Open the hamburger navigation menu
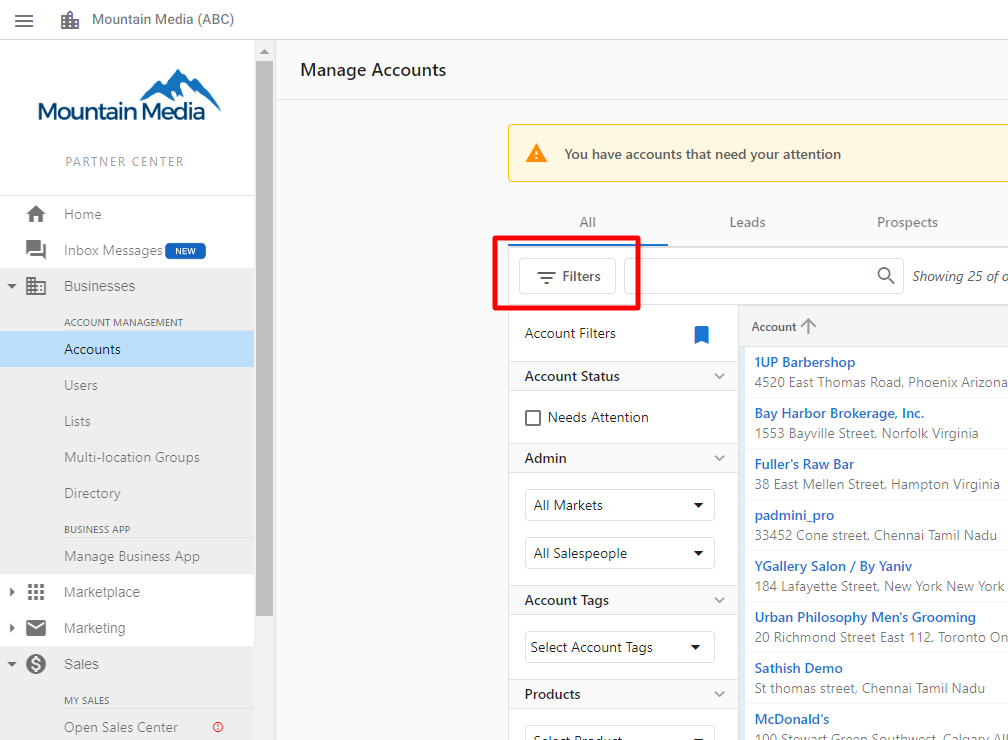This screenshot has height=740, width=1008. click(x=24, y=21)
